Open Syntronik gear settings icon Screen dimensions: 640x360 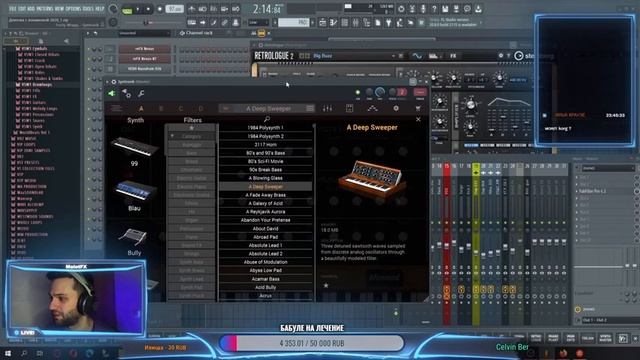[396, 108]
